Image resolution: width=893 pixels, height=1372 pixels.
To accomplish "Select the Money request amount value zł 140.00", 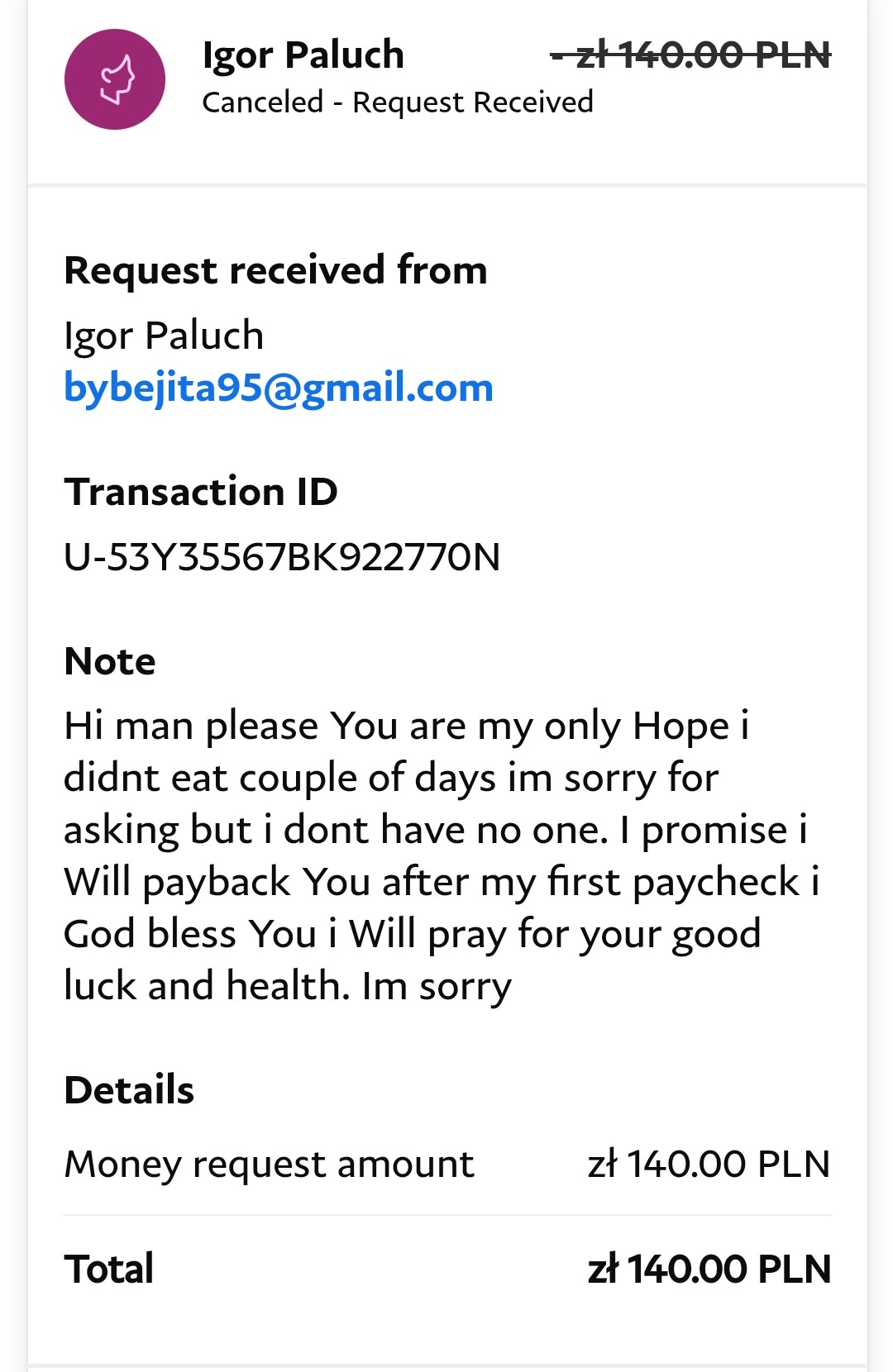I will pos(709,1165).
